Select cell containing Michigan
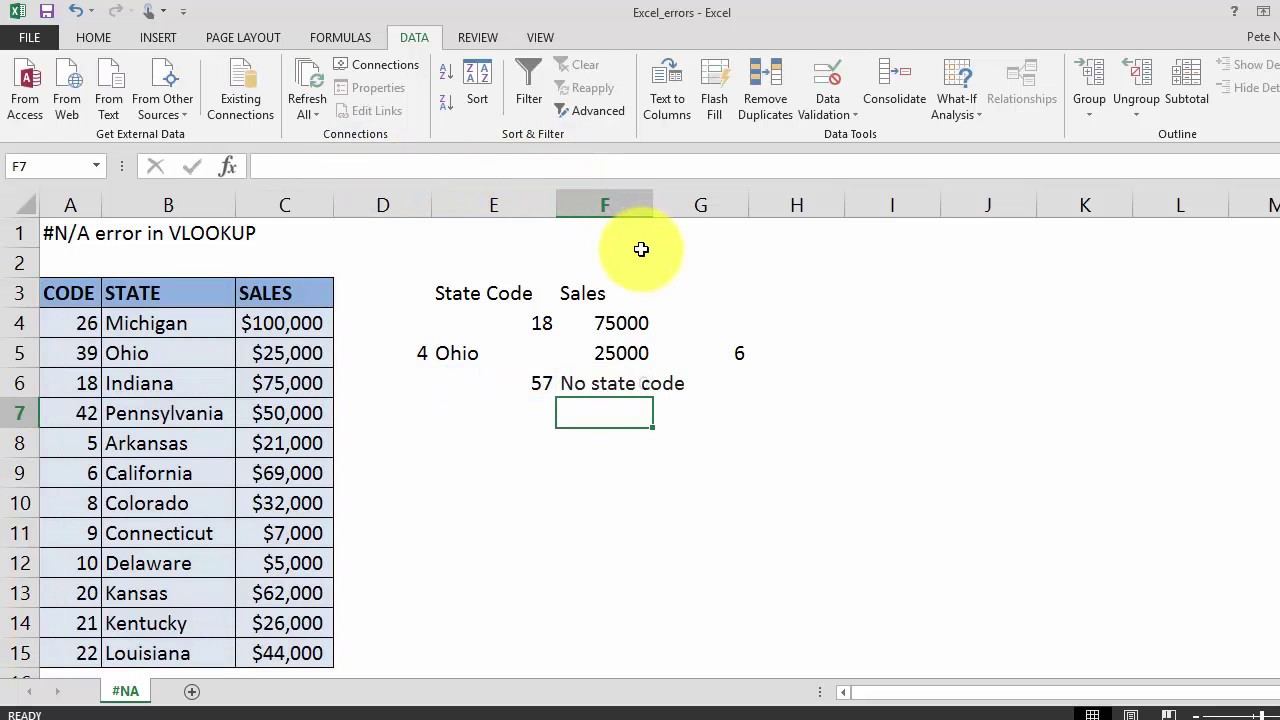The image size is (1280, 720). point(168,323)
